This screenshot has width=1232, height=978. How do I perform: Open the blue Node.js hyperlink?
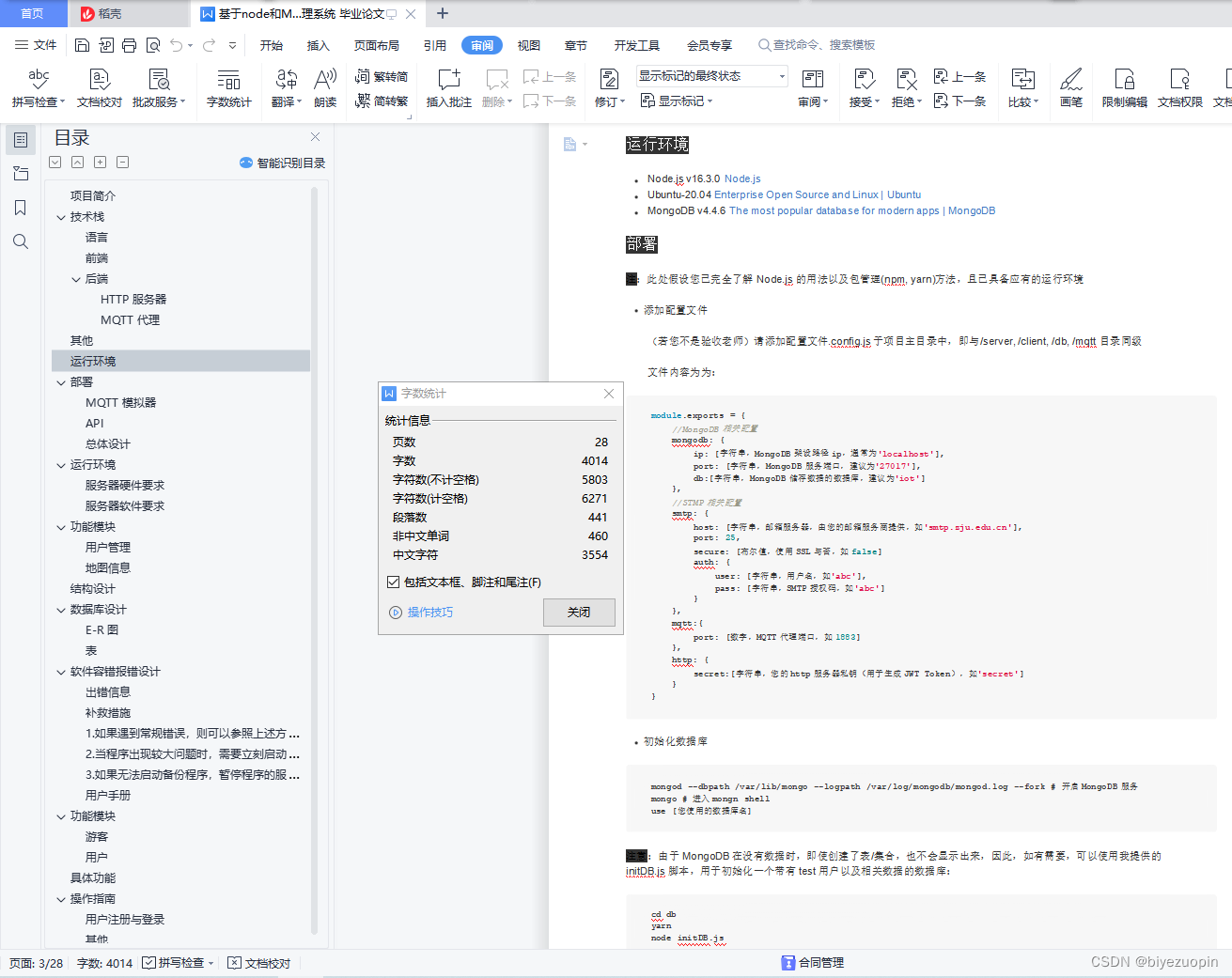point(742,179)
